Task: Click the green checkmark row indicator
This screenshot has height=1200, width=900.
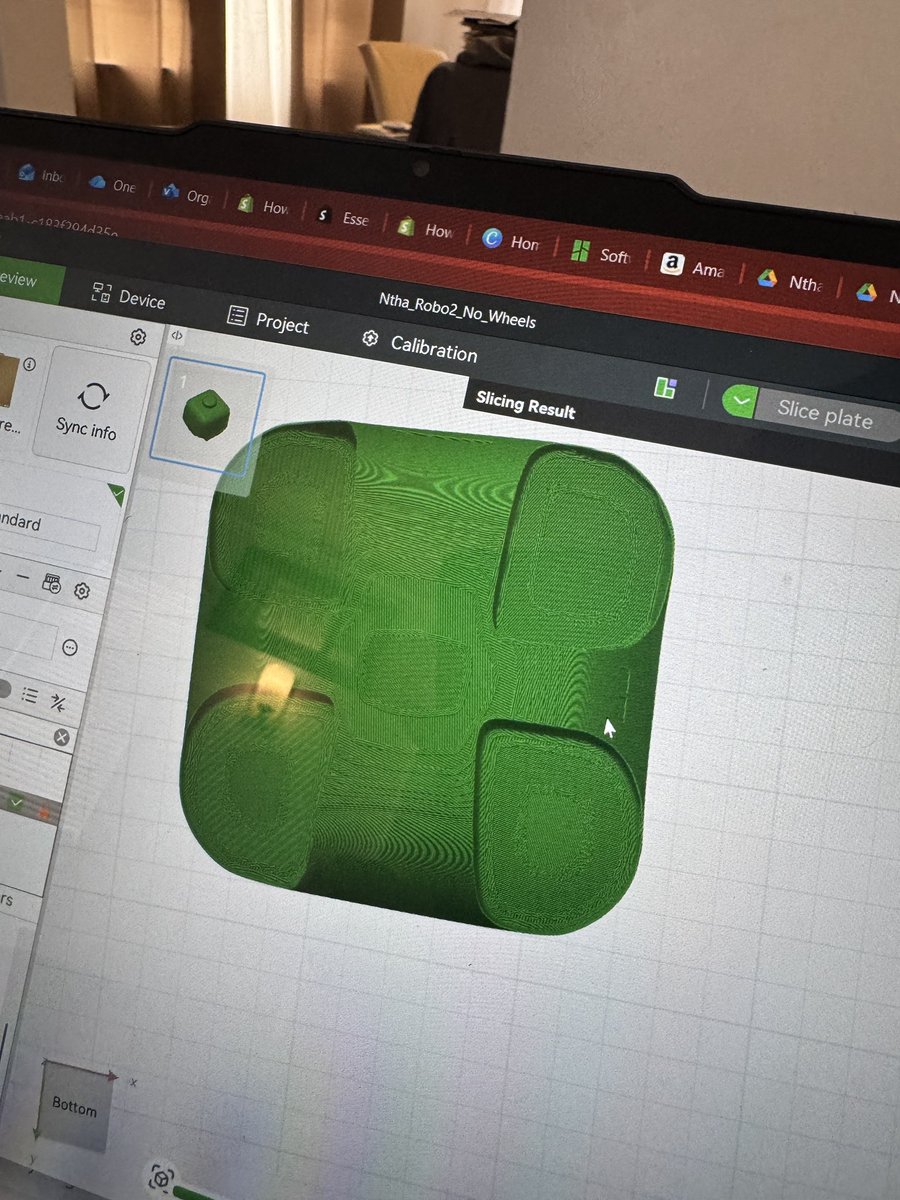Action: coord(16,800)
